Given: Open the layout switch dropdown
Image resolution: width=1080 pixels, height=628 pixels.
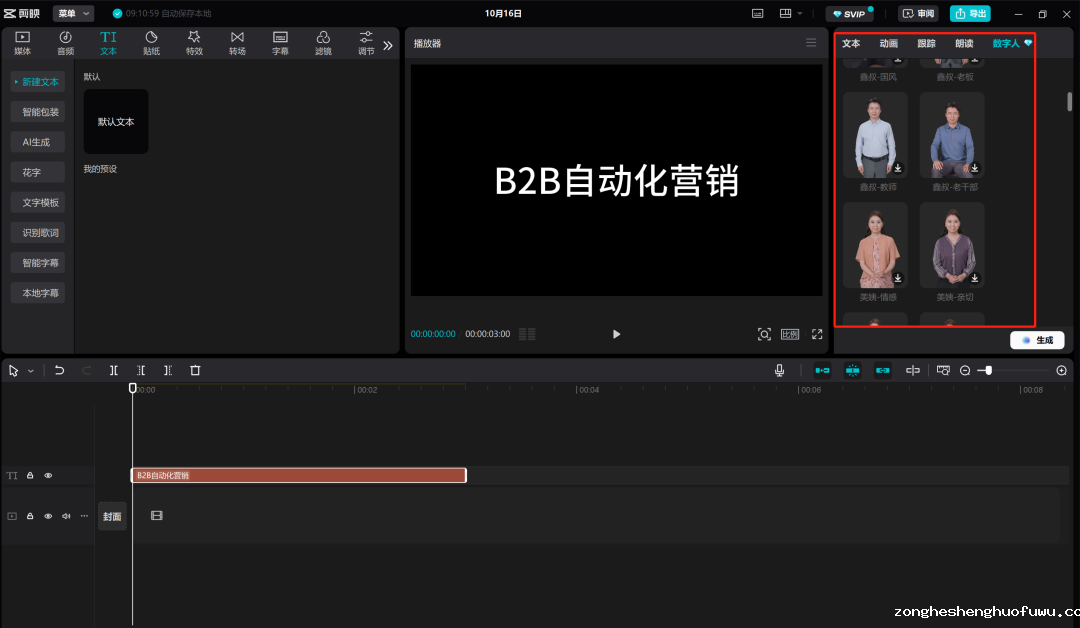Looking at the screenshot, I should point(790,14).
